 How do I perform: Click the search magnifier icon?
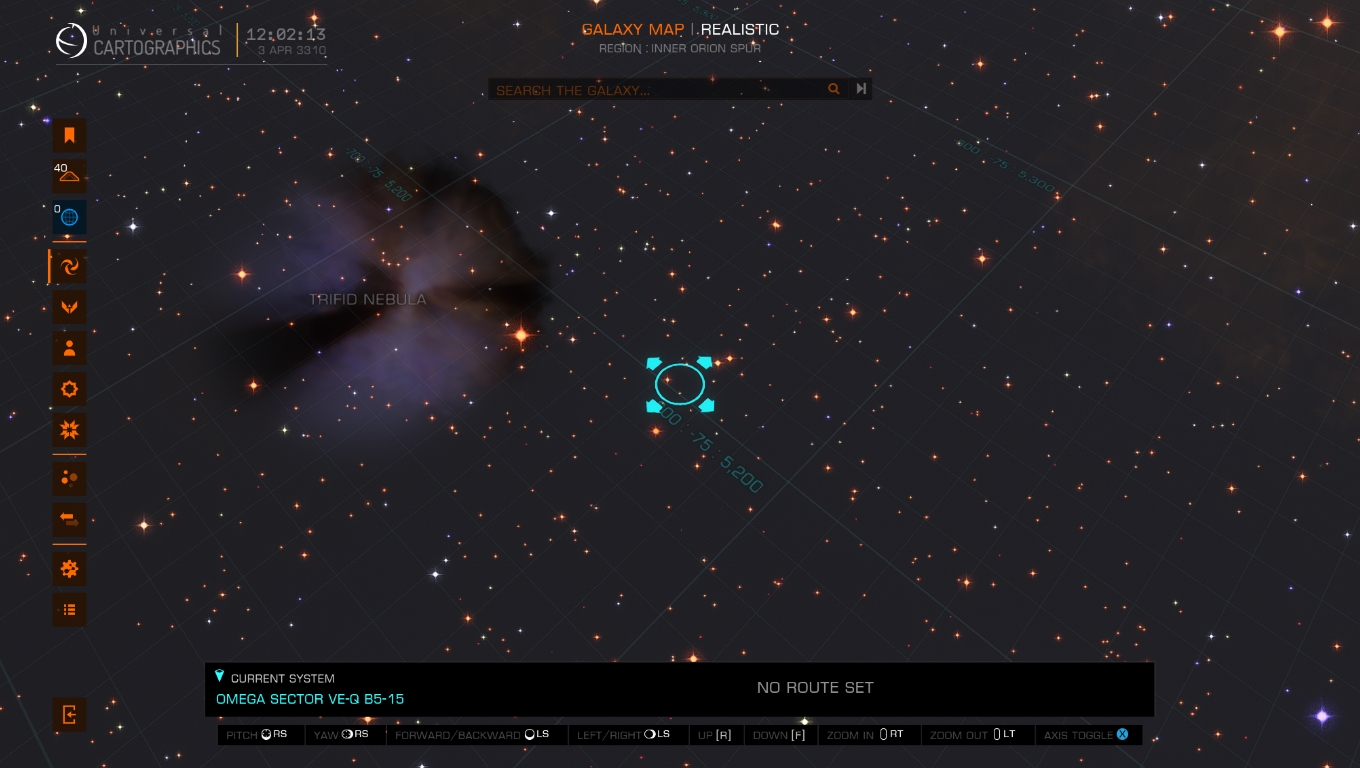tap(833, 89)
